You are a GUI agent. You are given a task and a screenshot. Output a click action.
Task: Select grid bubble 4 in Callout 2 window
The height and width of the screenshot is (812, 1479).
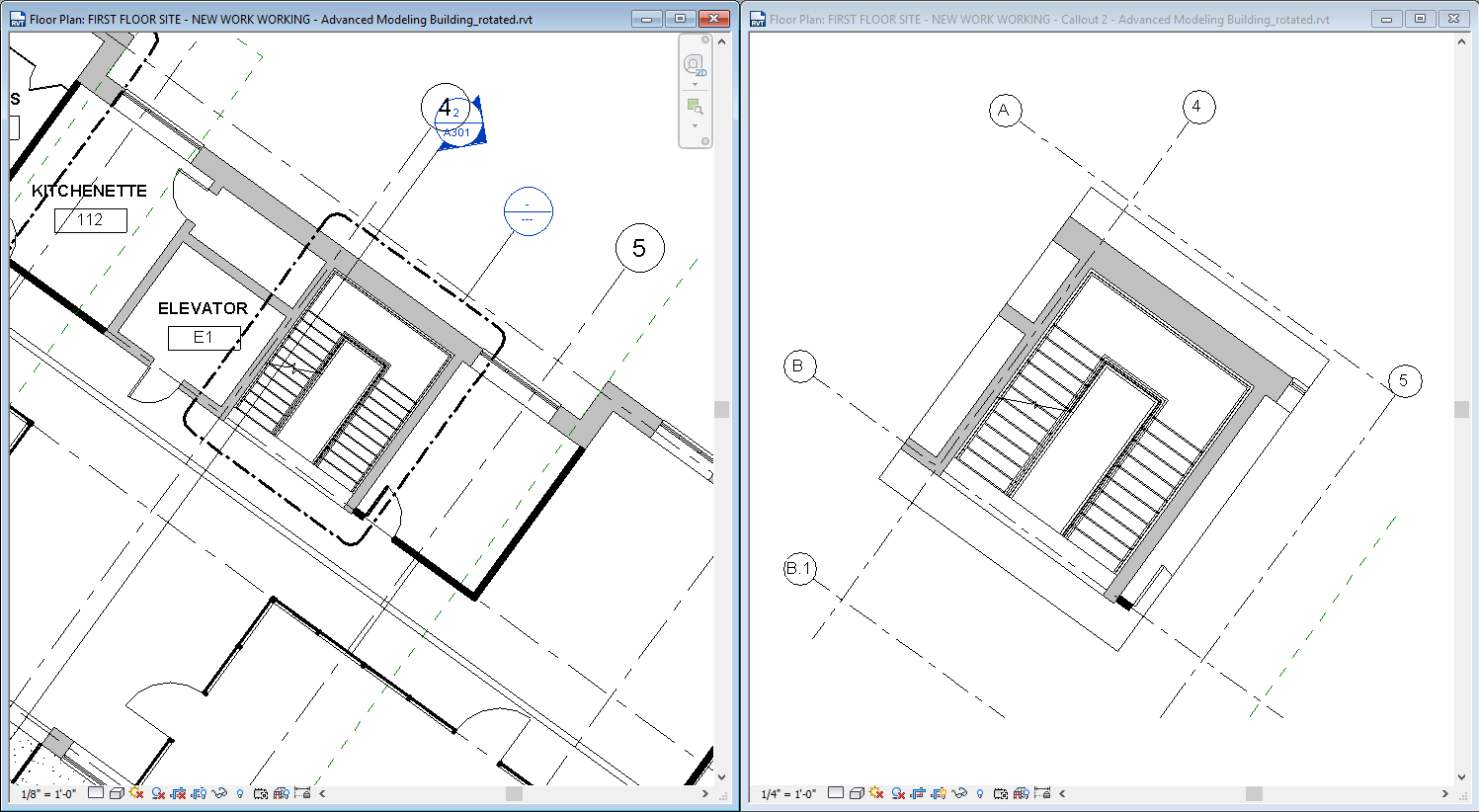(1197, 106)
